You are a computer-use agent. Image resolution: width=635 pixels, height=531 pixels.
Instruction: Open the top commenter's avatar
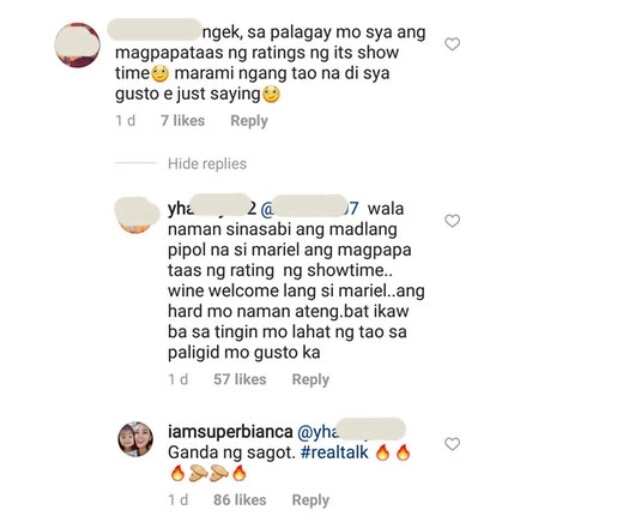pyautogui.click(x=77, y=45)
